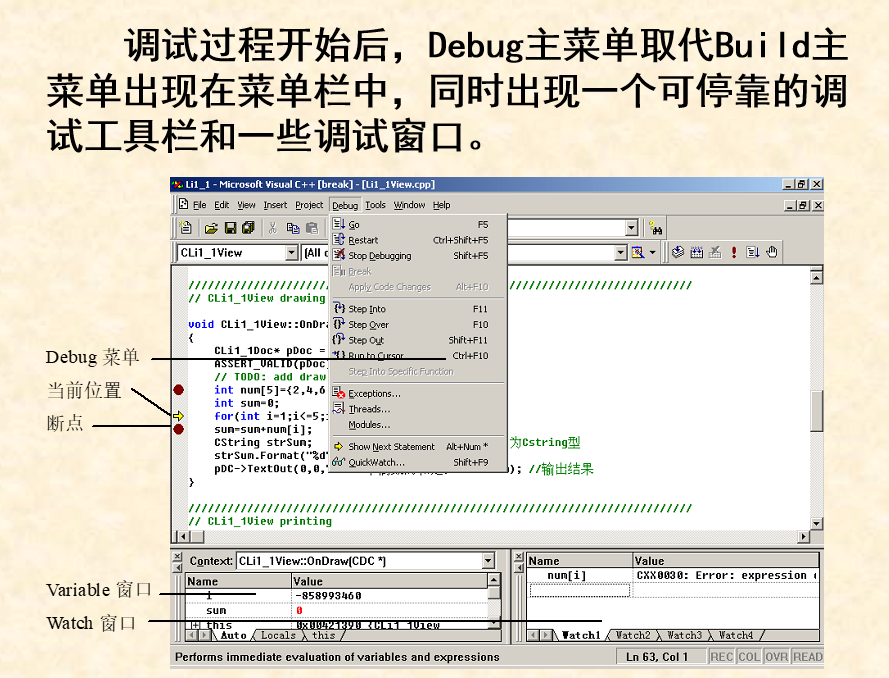Screen dimensions: 889x678
Task: Select the Watch1 tab
Action: pos(581,635)
